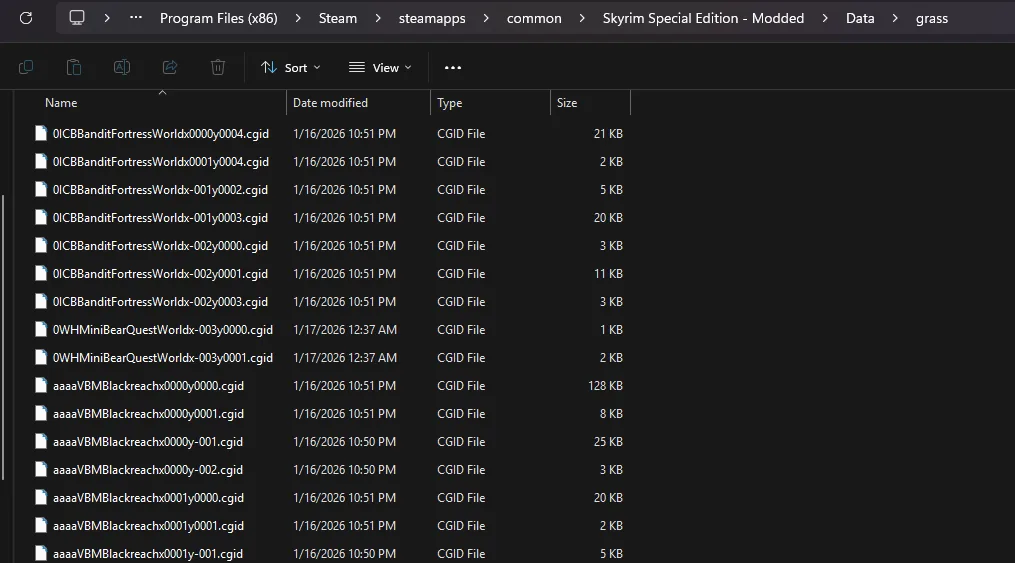This screenshot has height=563, width=1015.
Task: Go to Steam folder breadcrumb
Action: pos(338,18)
